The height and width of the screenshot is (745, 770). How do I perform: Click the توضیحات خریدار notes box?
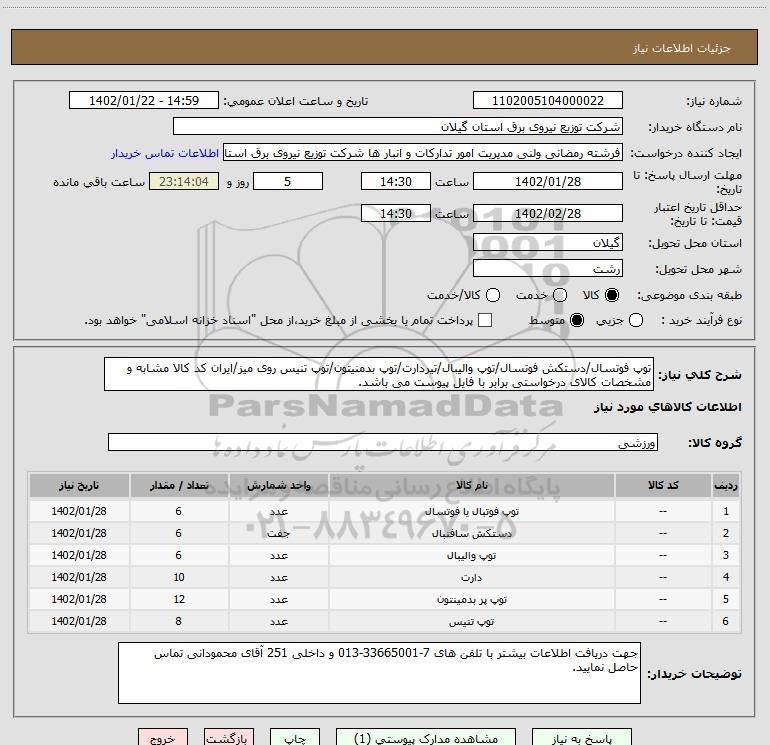[x=379, y=673]
